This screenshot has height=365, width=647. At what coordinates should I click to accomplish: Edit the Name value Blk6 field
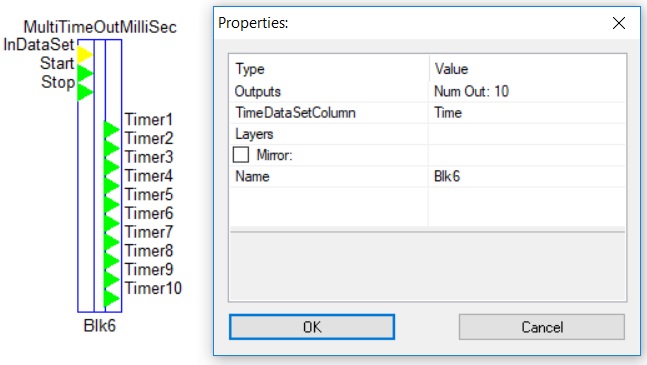pyautogui.click(x=527, y=177)
